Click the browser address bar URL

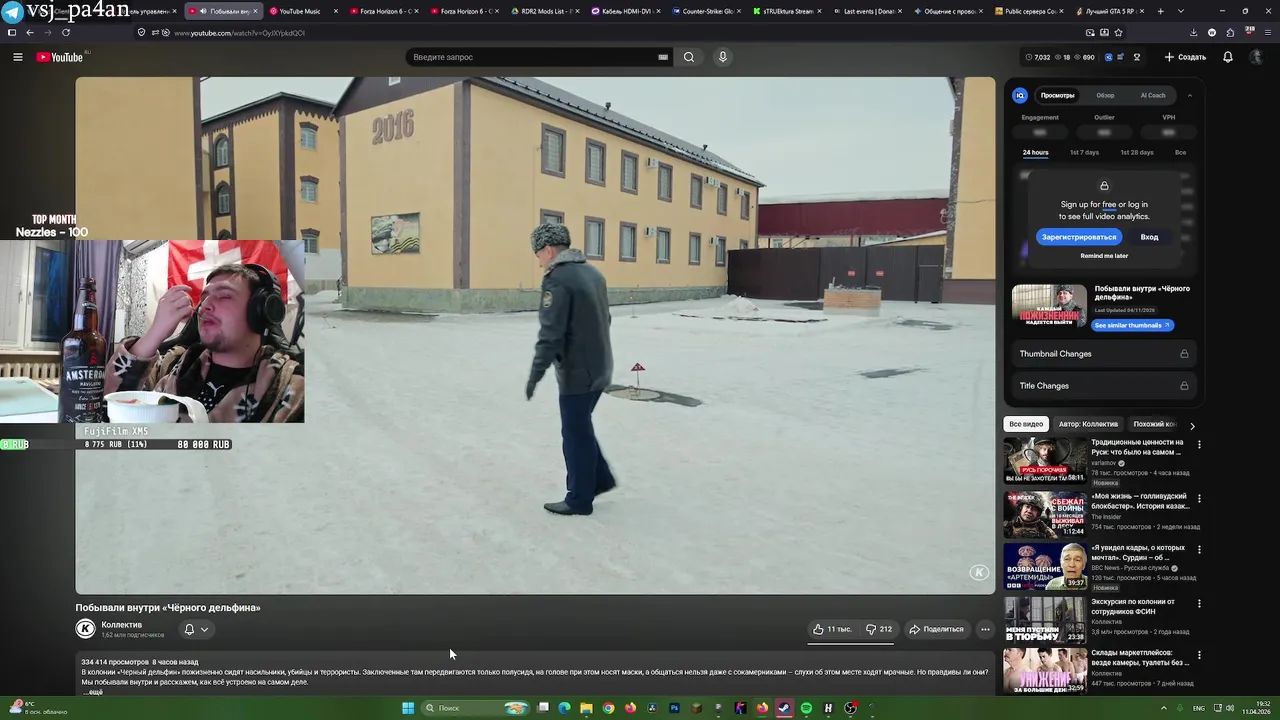(239, 33)
